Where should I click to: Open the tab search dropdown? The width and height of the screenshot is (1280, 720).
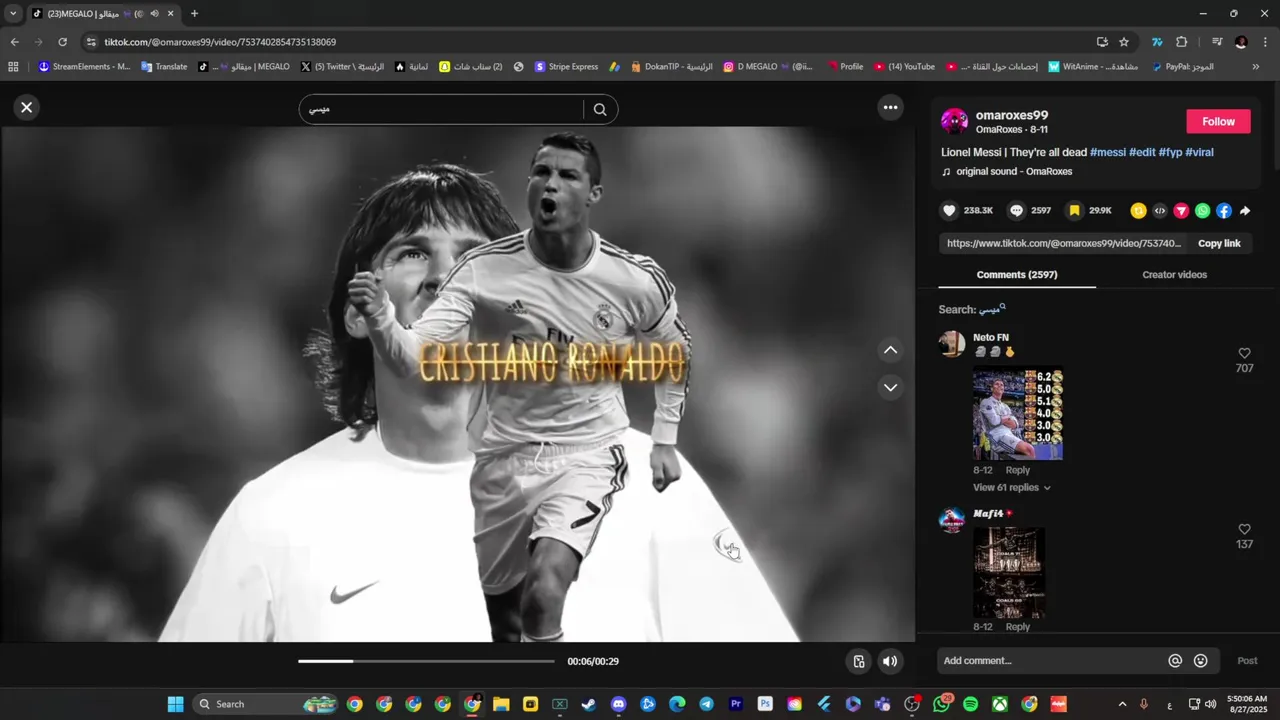(x=12, y=14)
